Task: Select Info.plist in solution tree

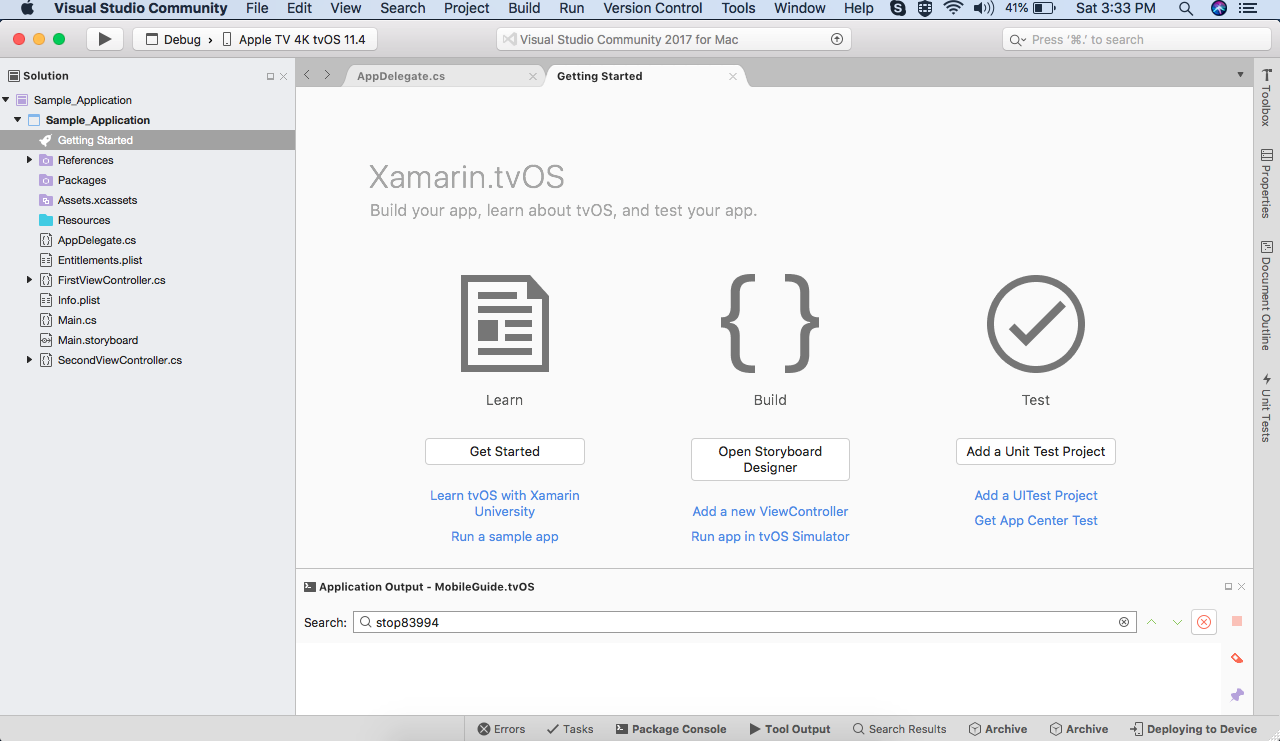Action: click(79, 300)
